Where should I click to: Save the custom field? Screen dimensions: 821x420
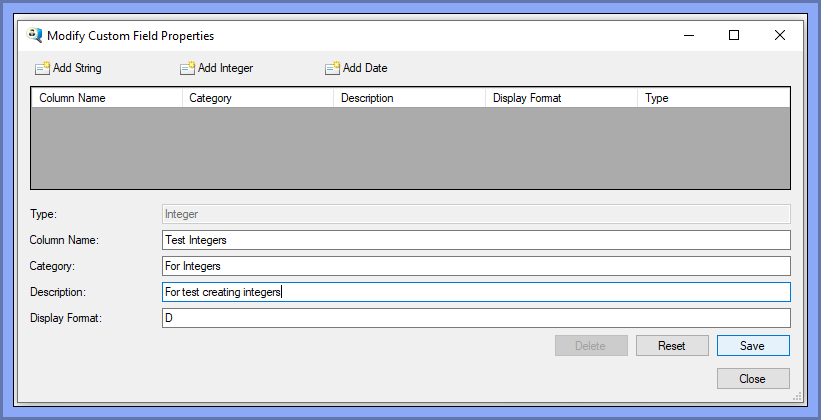pyautogui.click(x=753, y=346)
